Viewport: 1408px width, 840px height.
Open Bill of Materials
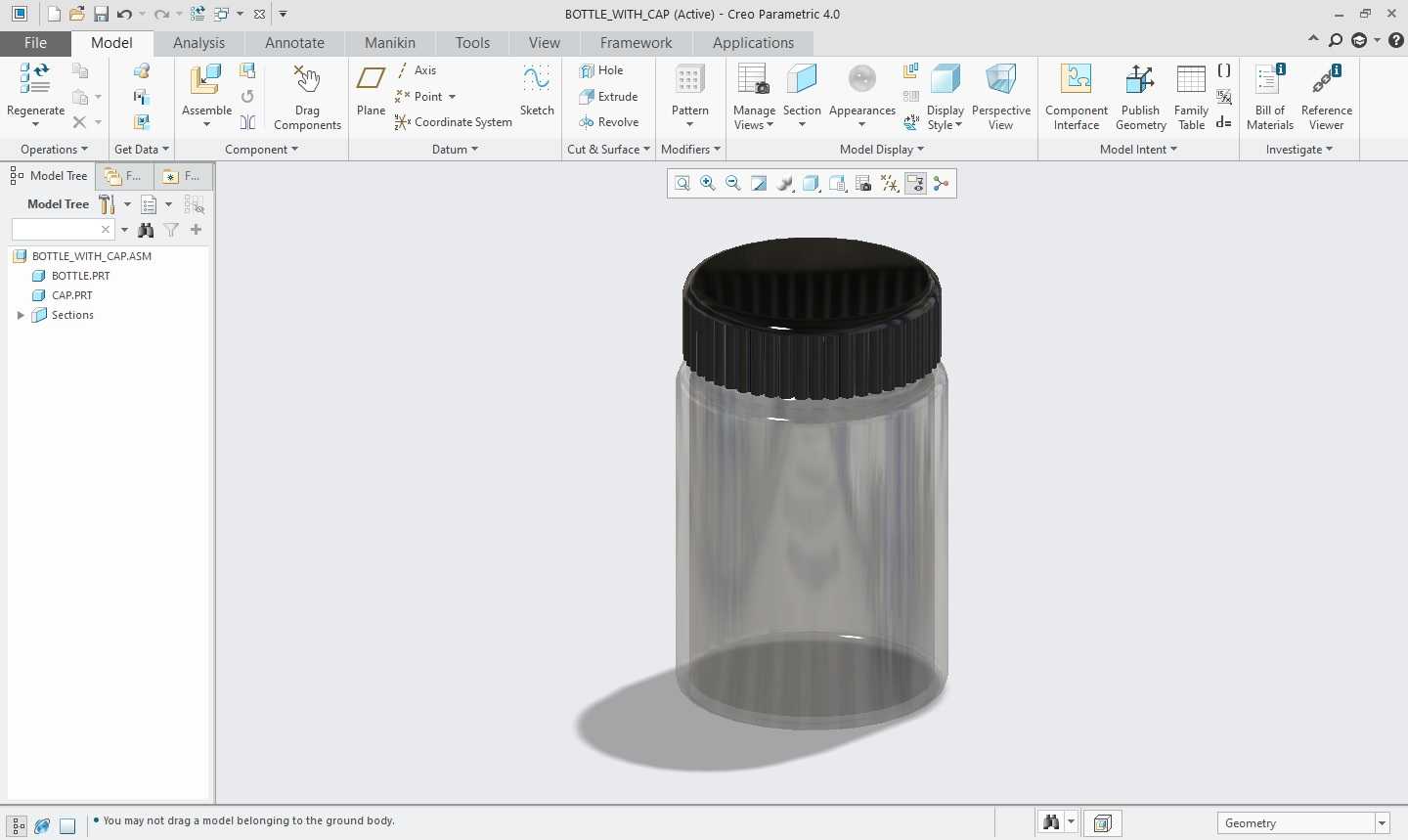[x=1270, y=97]
